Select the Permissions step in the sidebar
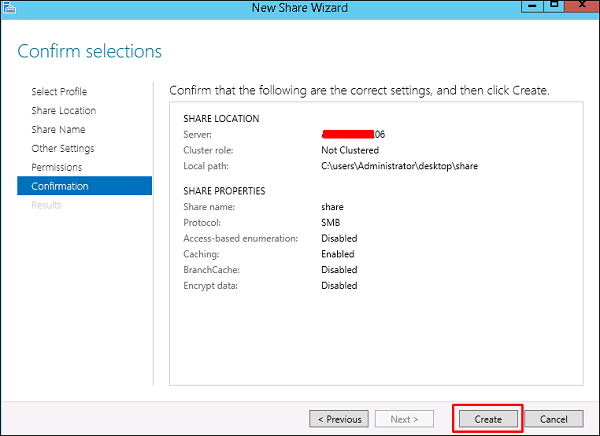600x436 pixels. coord(56,167)
